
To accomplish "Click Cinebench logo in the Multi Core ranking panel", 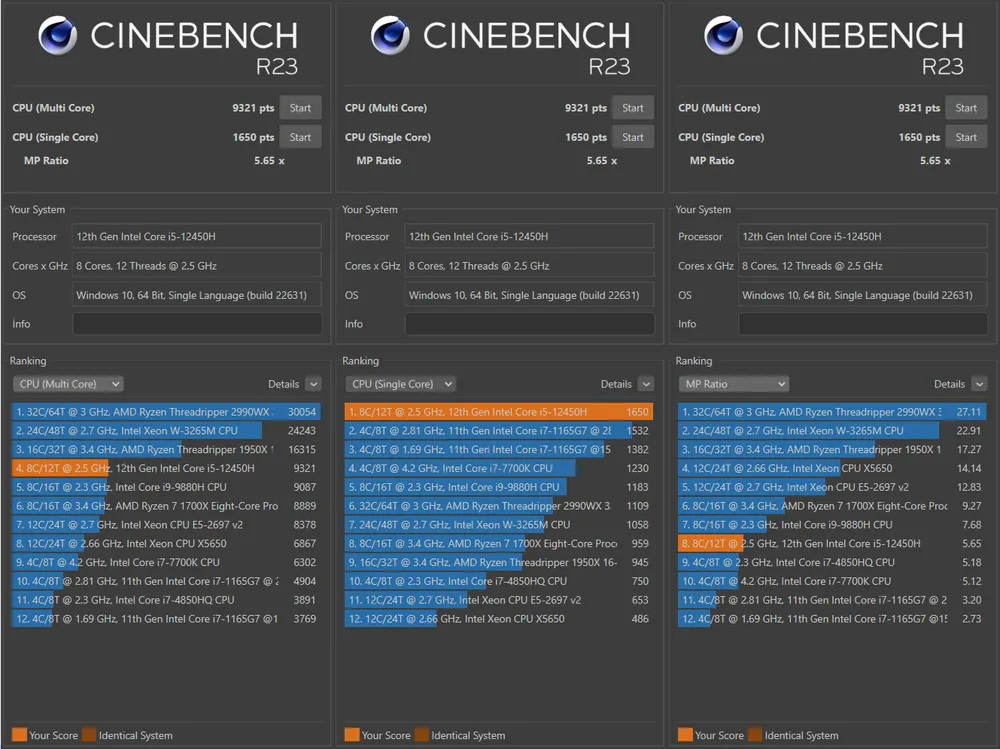I will pos(58,36).
